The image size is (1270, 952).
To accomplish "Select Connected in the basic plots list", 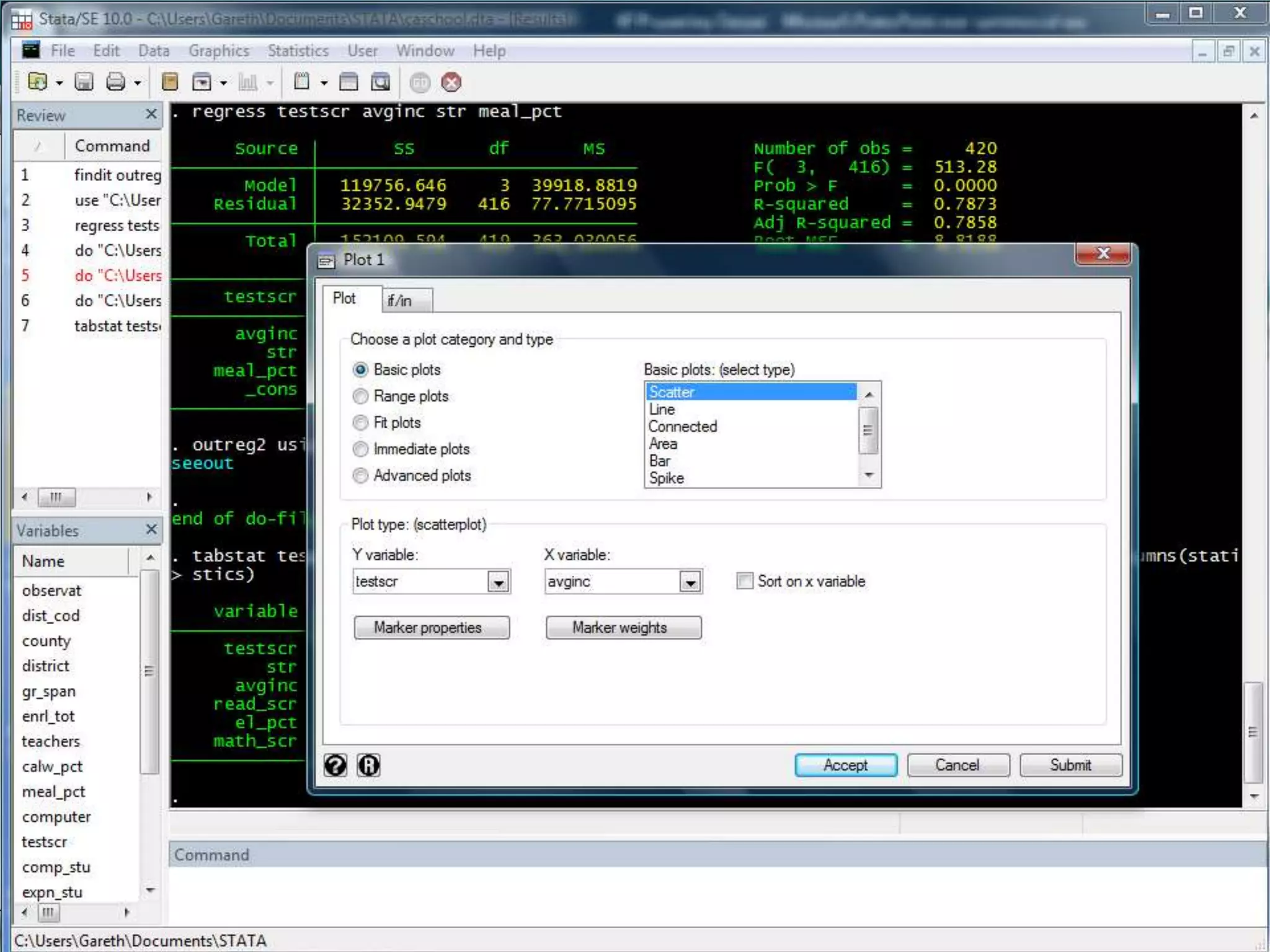I will pyautogui.click(x=683, y=426).
